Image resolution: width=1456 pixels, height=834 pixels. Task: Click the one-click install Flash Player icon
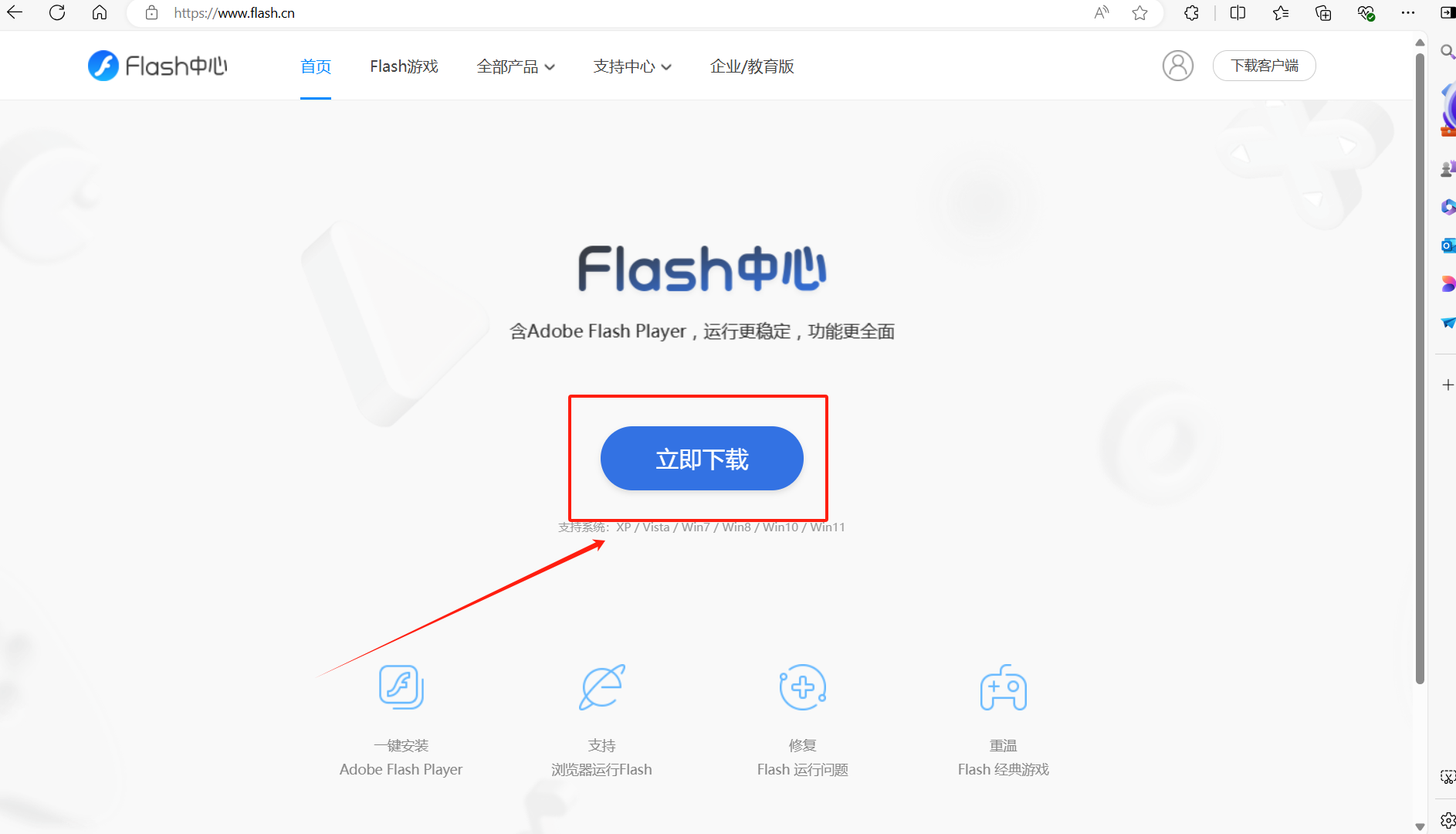(401, 687)
